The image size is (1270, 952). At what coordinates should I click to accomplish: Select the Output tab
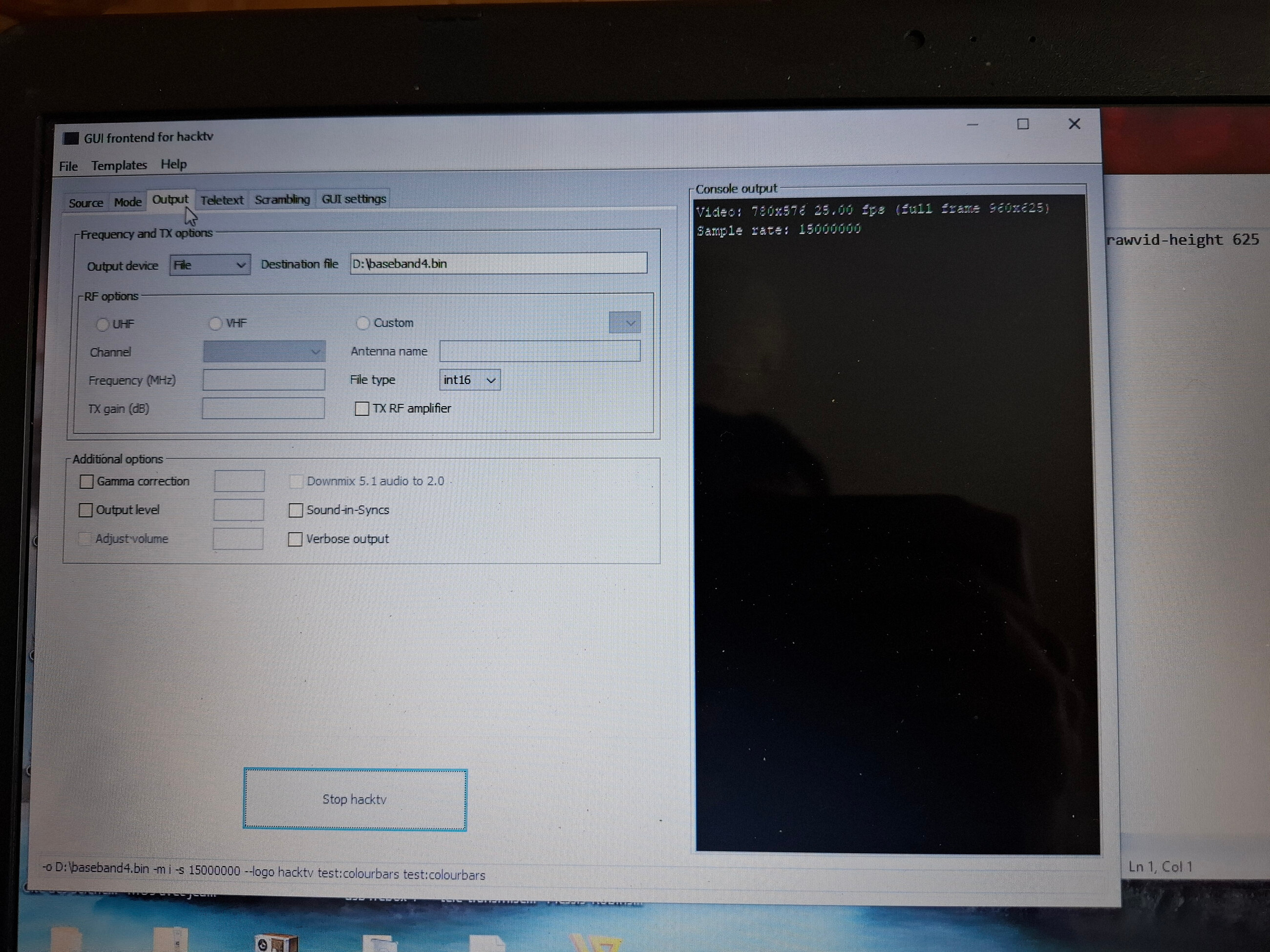pos(170,200)
